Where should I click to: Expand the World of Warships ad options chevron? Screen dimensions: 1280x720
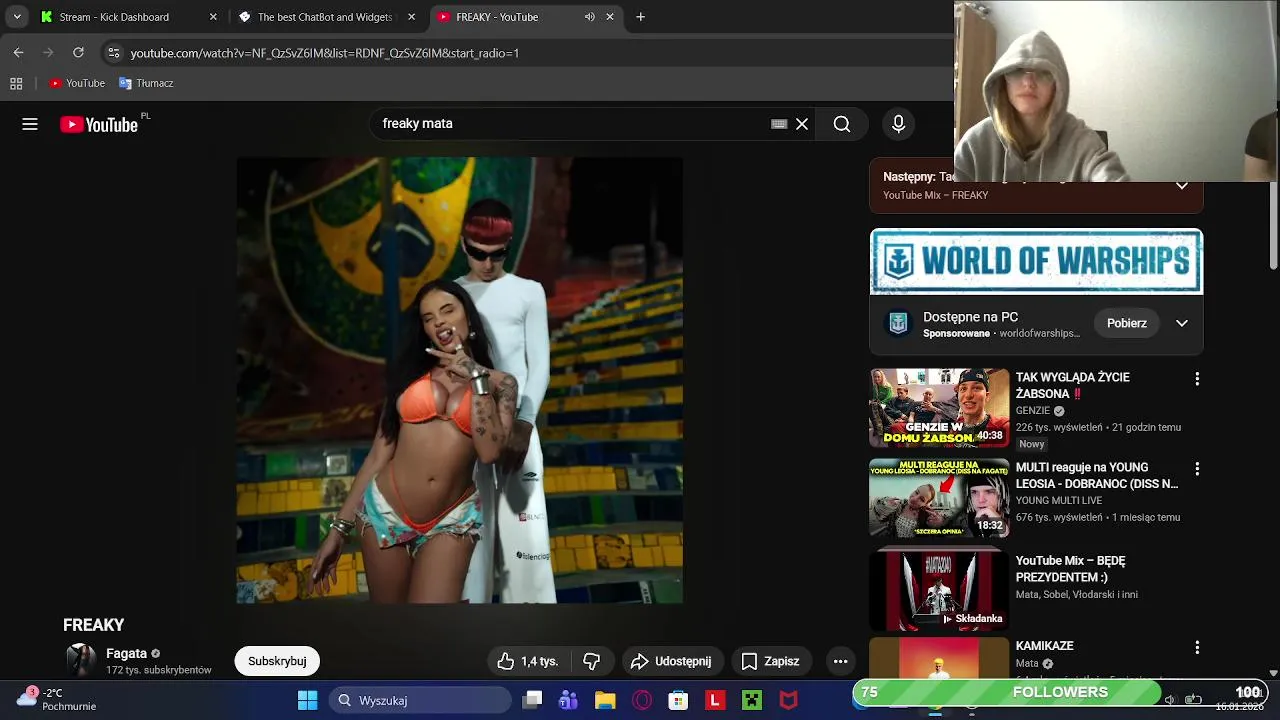(x=1182, y=323)
